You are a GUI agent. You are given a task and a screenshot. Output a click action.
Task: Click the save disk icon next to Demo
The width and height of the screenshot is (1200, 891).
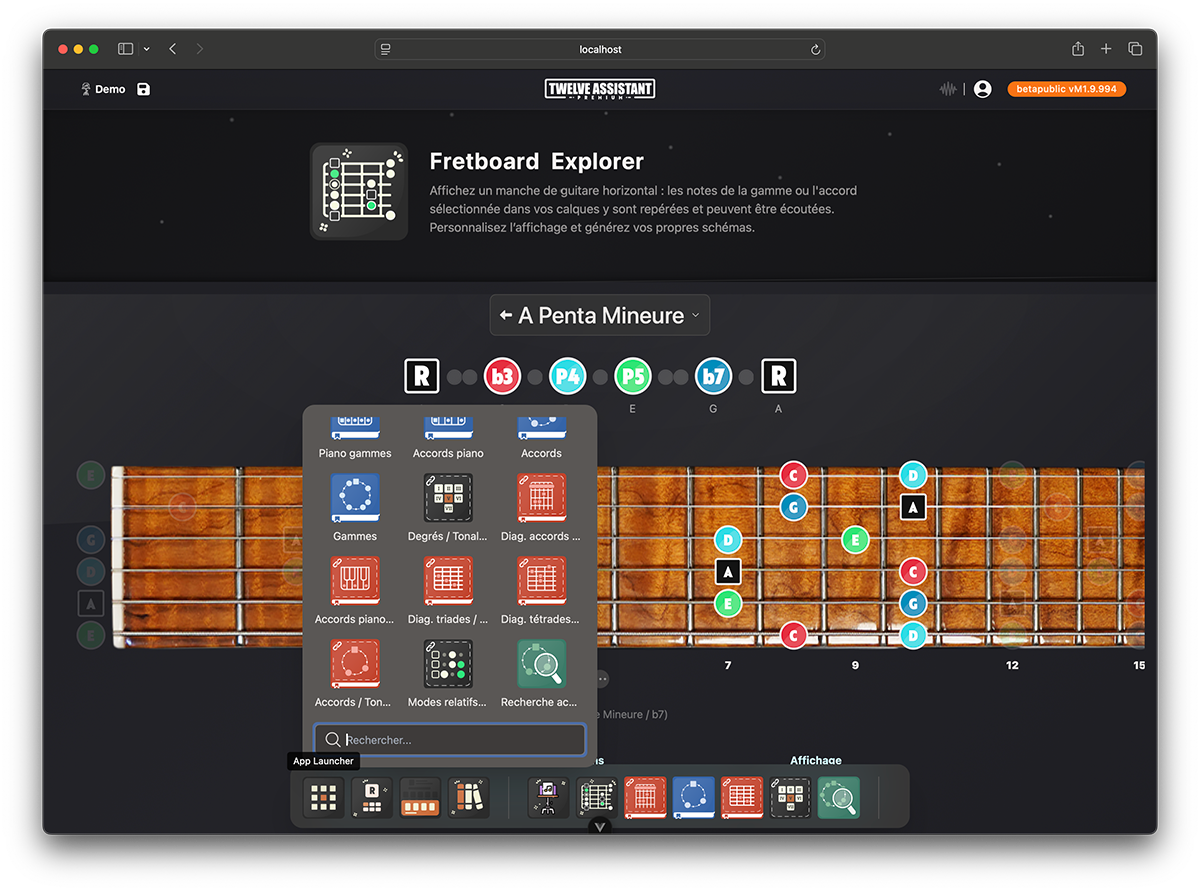tap(144, 89)
